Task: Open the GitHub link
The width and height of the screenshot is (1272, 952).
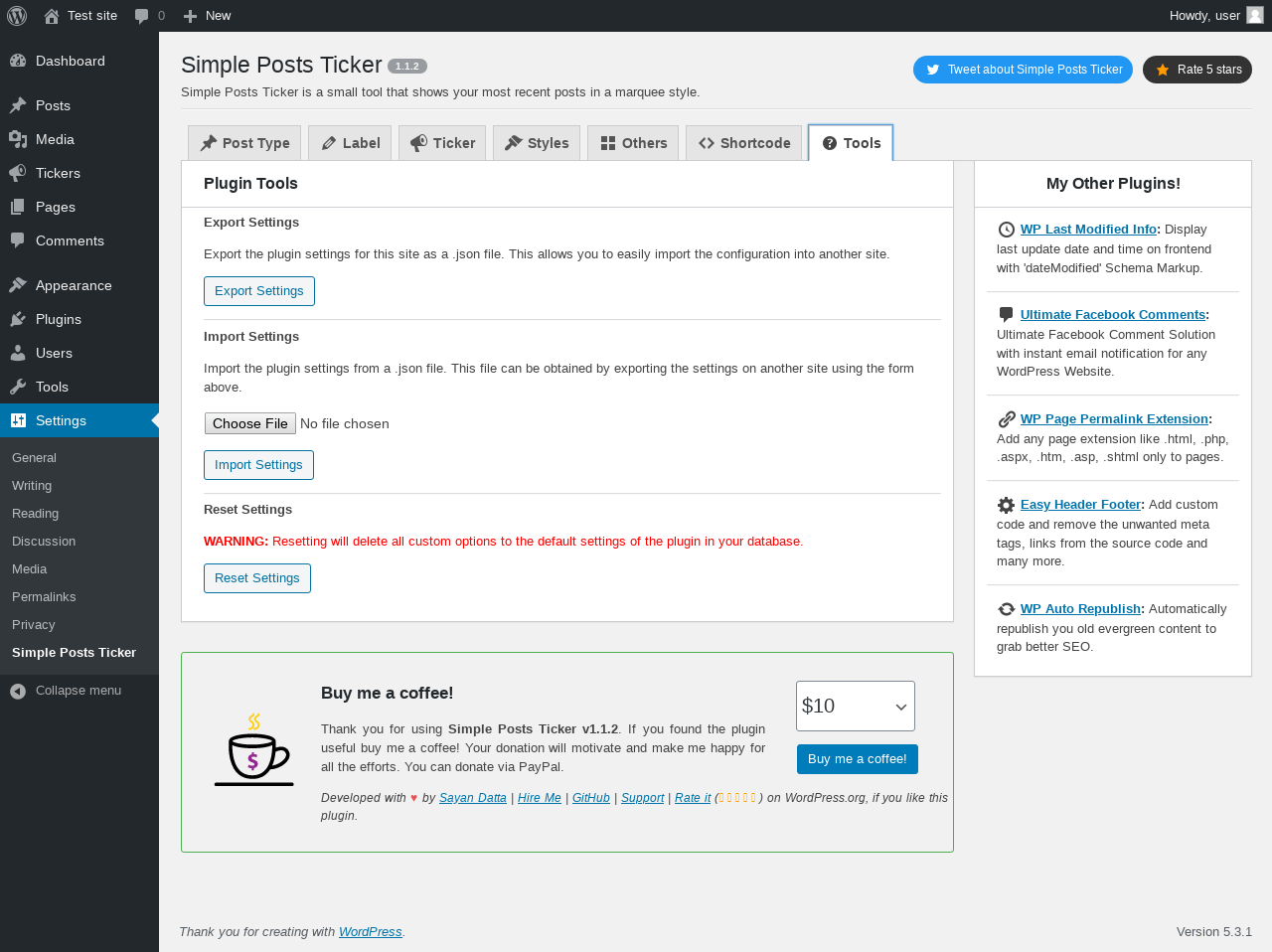Action: pos(591,798)
